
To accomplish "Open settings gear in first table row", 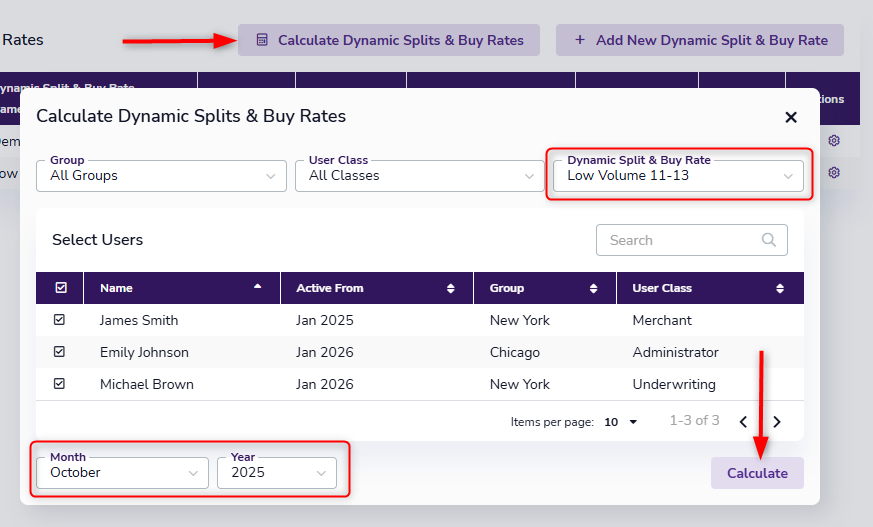I will click(x=834, y=141).
